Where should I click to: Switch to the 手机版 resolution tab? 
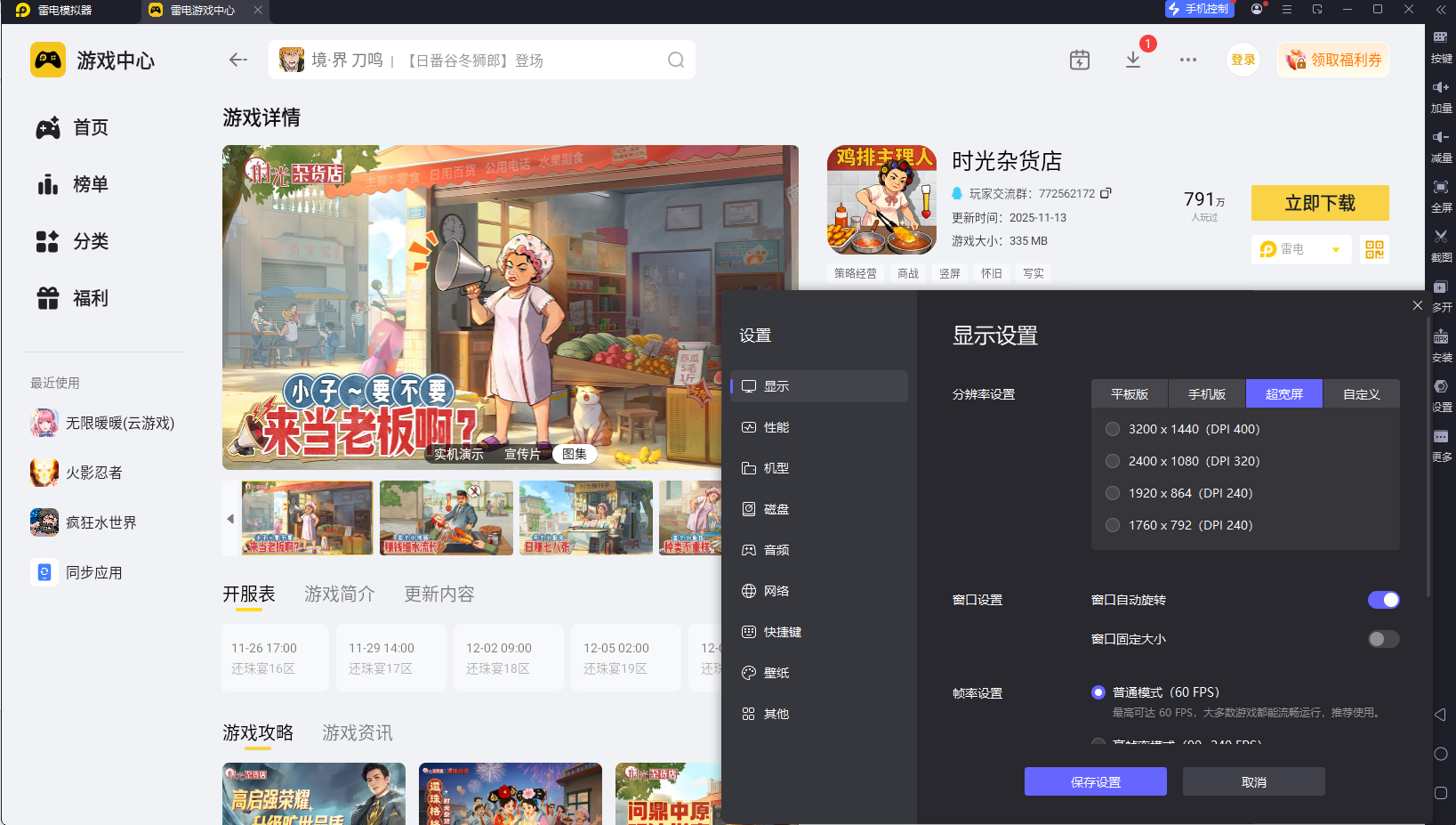pyautogui.click(x=1207, y=394)
